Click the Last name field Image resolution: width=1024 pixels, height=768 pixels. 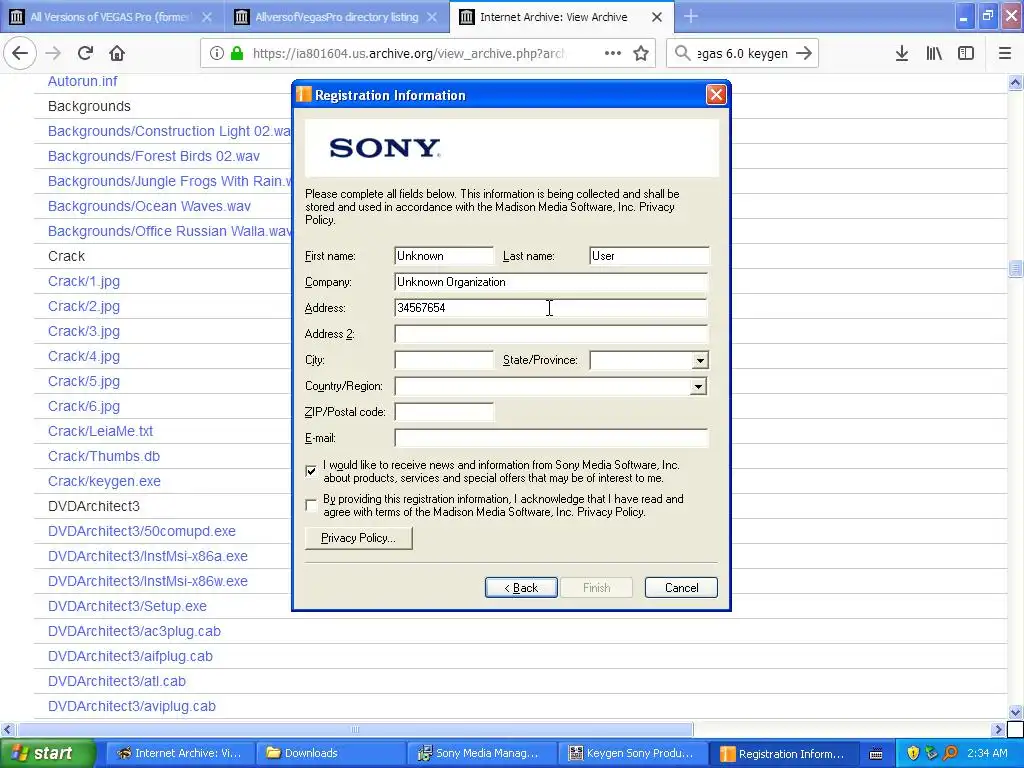point(649,256)
